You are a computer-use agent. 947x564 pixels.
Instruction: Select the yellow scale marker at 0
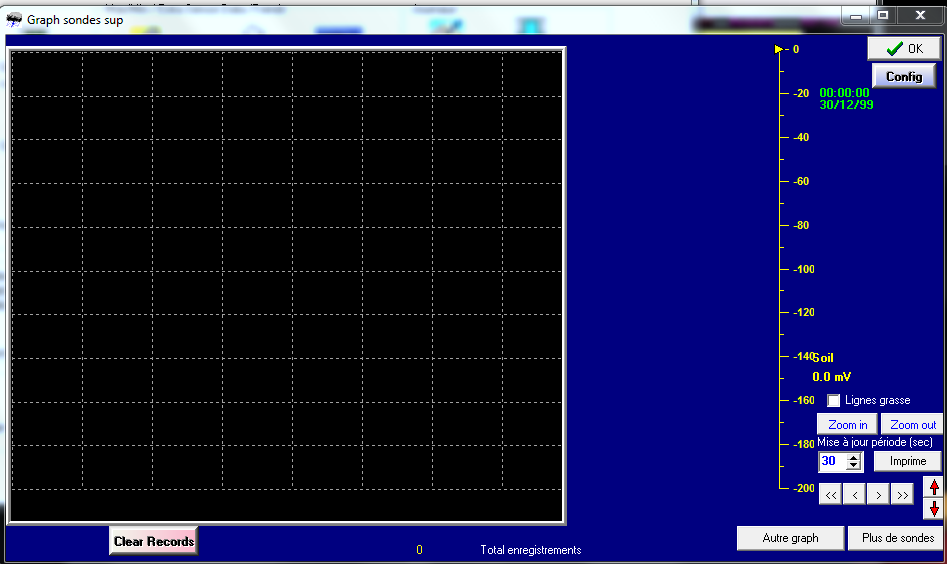(778, 49)
